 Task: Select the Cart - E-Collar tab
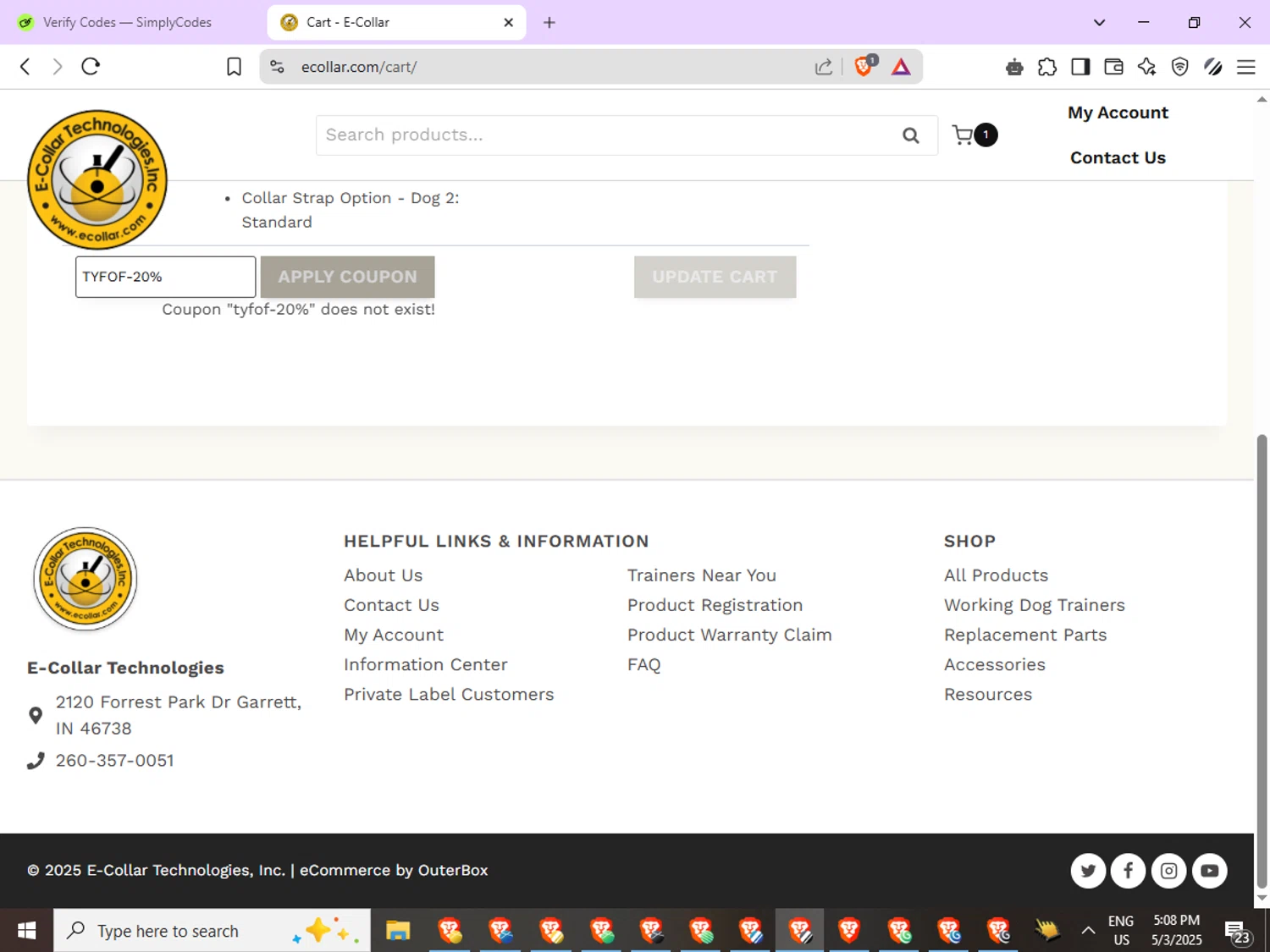tap(396, 23)
